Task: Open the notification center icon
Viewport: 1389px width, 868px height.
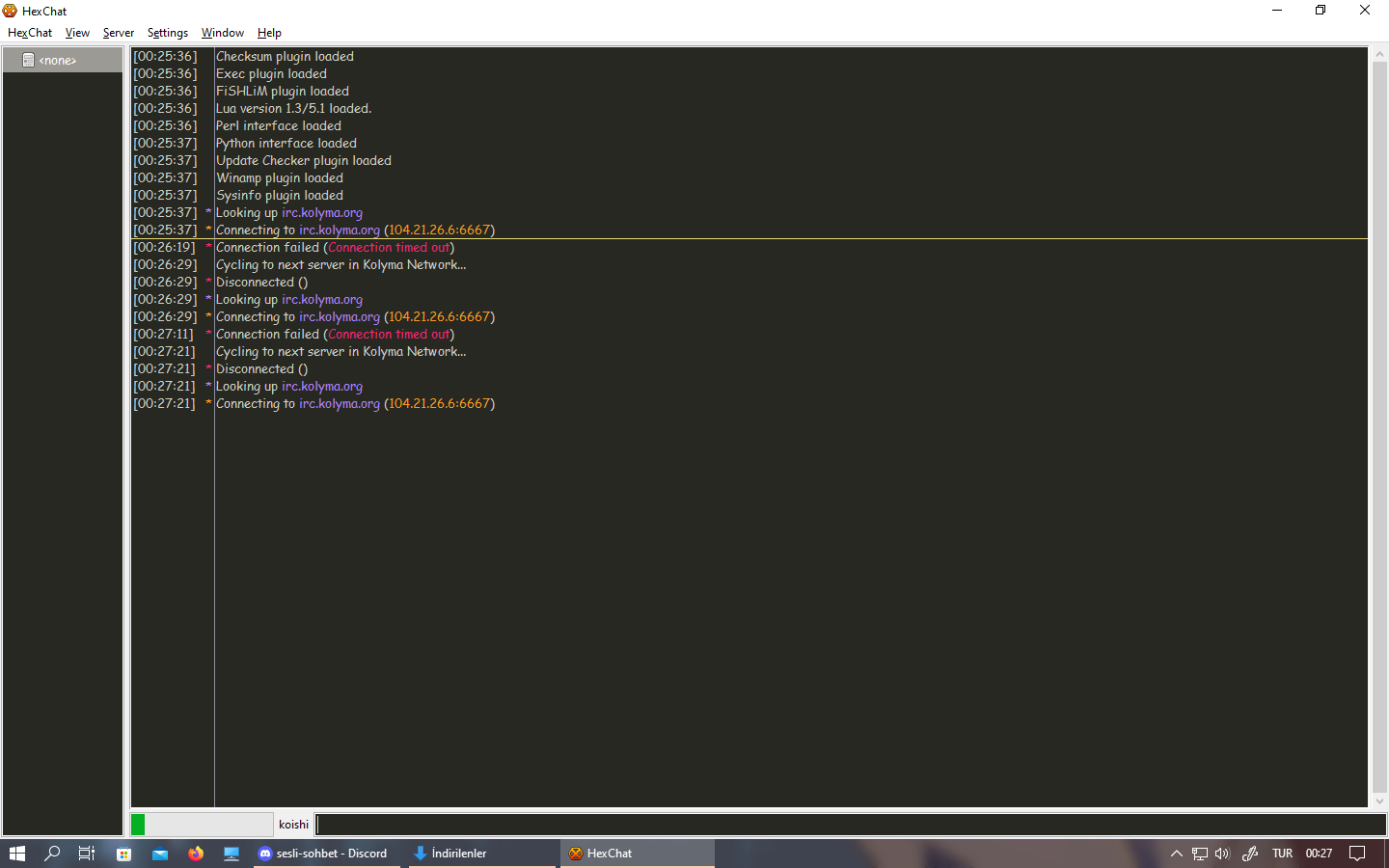Action: point(1357,854)
